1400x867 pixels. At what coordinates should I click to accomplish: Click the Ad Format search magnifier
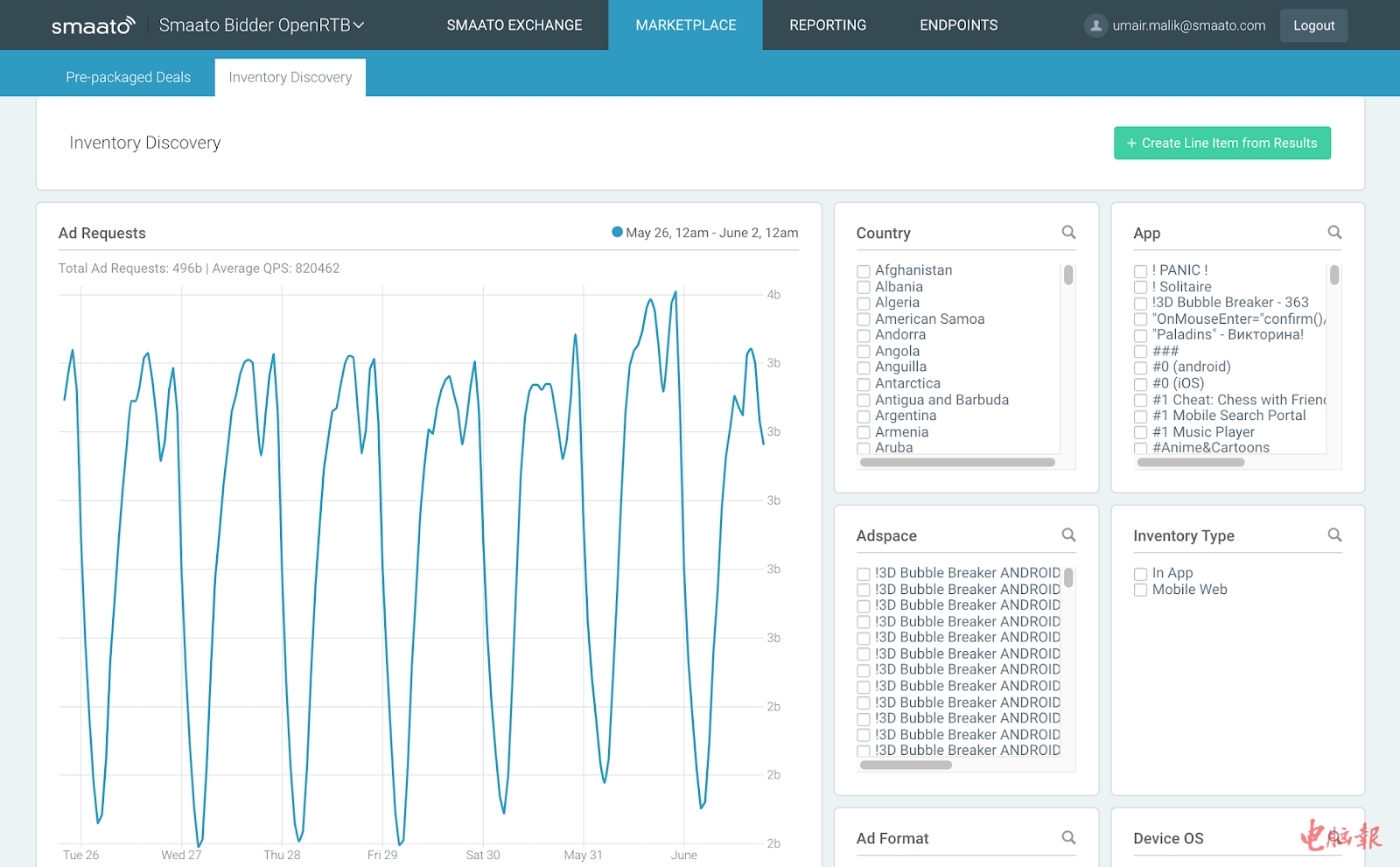tap(1068, 838)
